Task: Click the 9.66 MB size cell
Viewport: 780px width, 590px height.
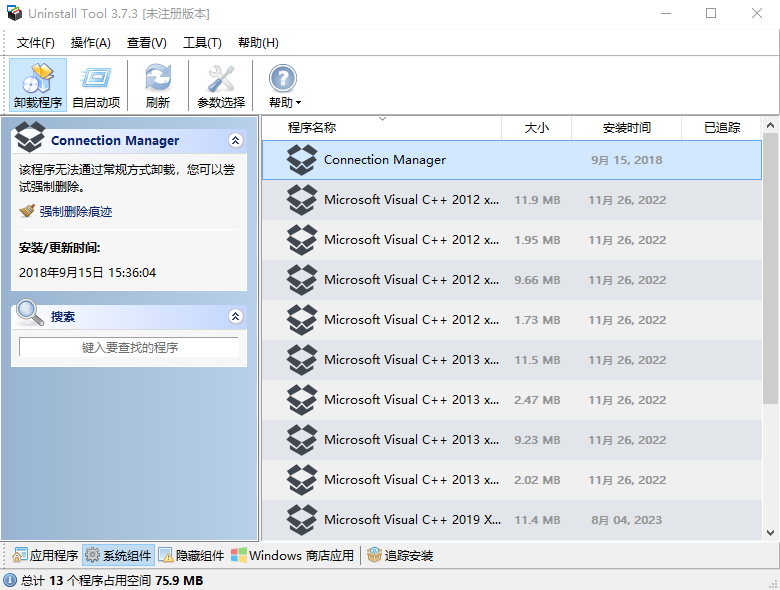Action: coord(537,280)
